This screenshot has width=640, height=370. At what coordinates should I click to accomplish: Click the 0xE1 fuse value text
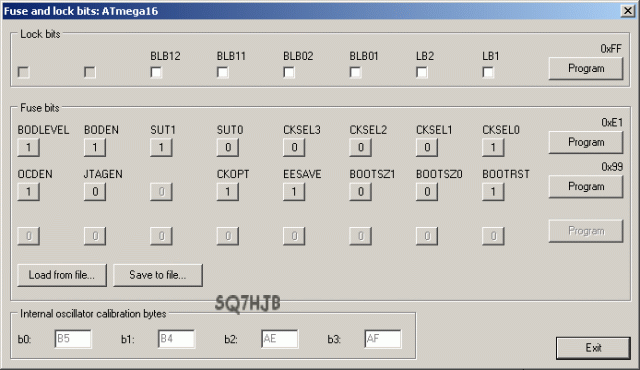click(612, 122)
